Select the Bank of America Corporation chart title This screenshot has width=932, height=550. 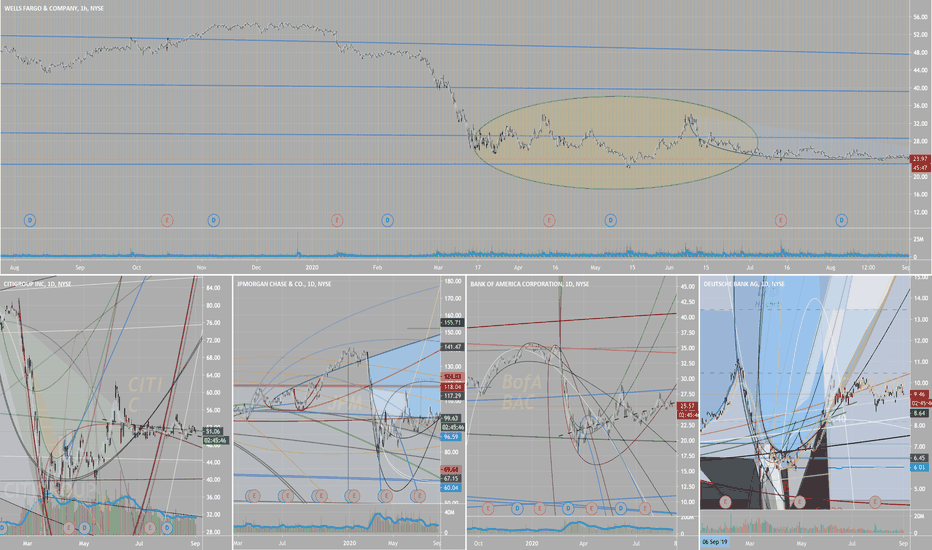tap(530, 284)
